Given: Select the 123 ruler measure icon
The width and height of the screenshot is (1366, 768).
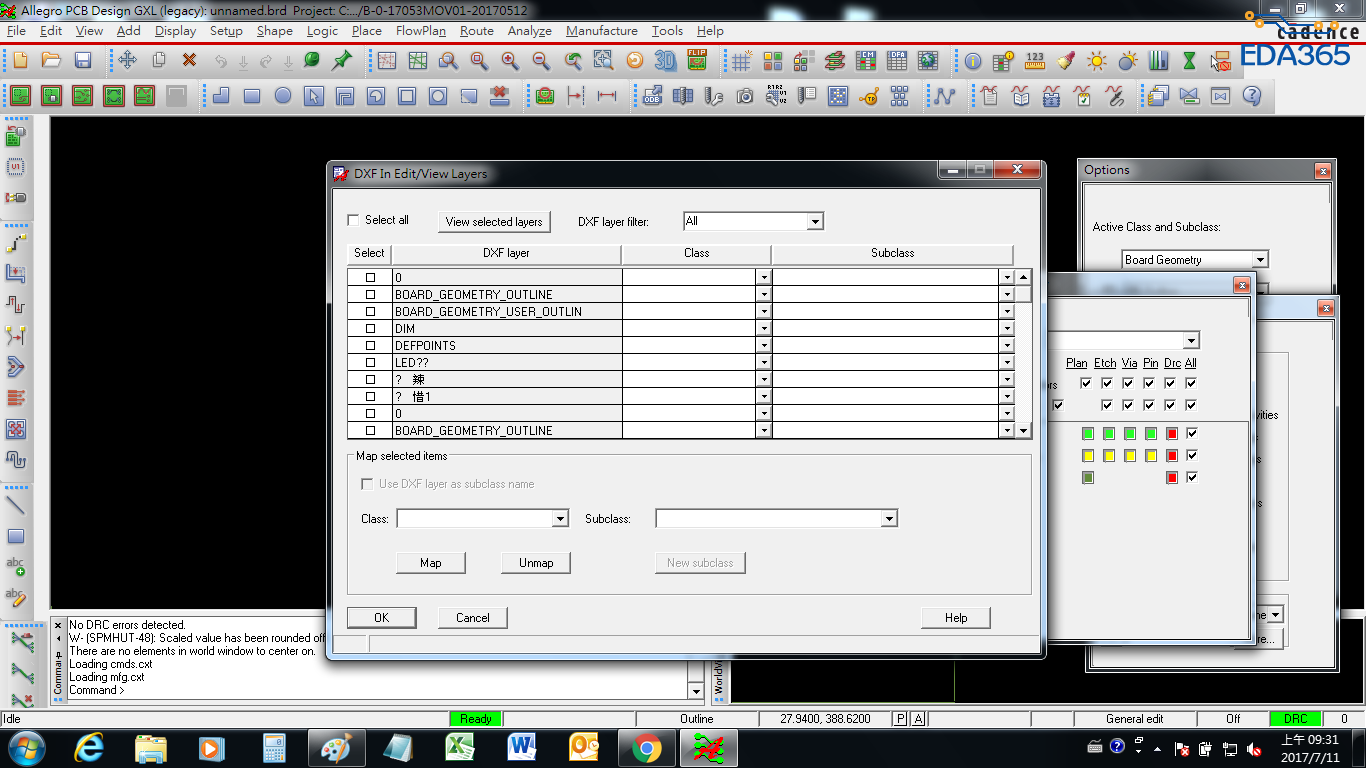Looking at the screenshot, I should 1035,61.
